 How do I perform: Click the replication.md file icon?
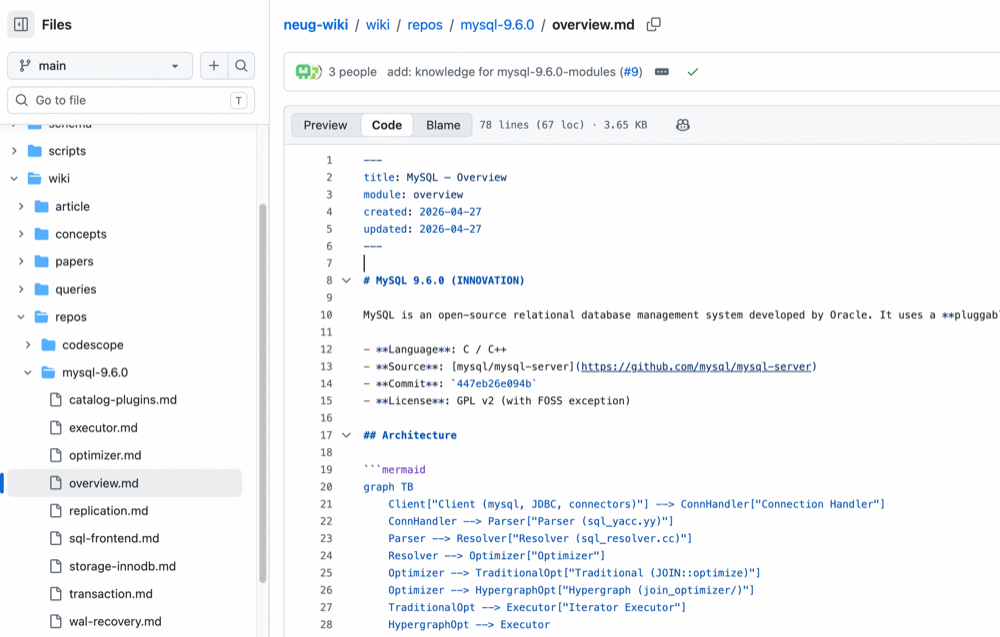(x=56, y=511)
